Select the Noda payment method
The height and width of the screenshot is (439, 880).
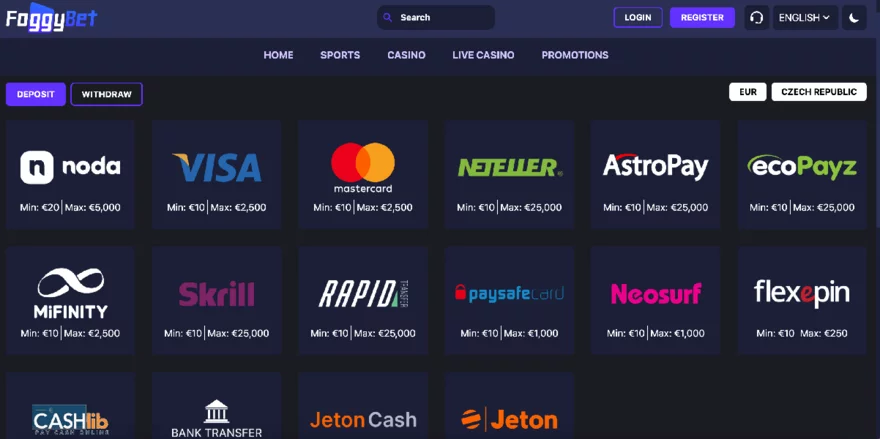tap(70, 175)
